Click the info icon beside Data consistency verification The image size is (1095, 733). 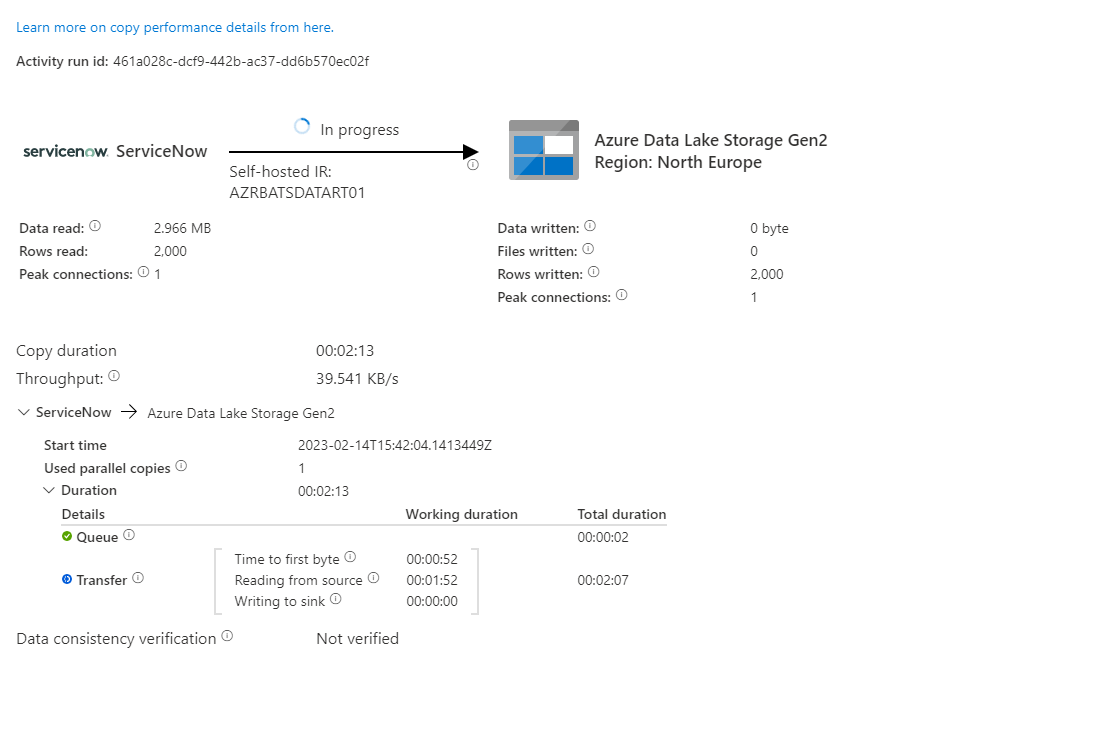click(x=227, y=636)
